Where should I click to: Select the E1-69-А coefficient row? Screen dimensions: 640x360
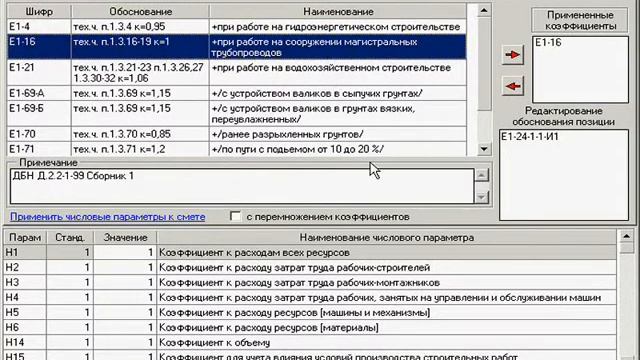click(237, 93)
